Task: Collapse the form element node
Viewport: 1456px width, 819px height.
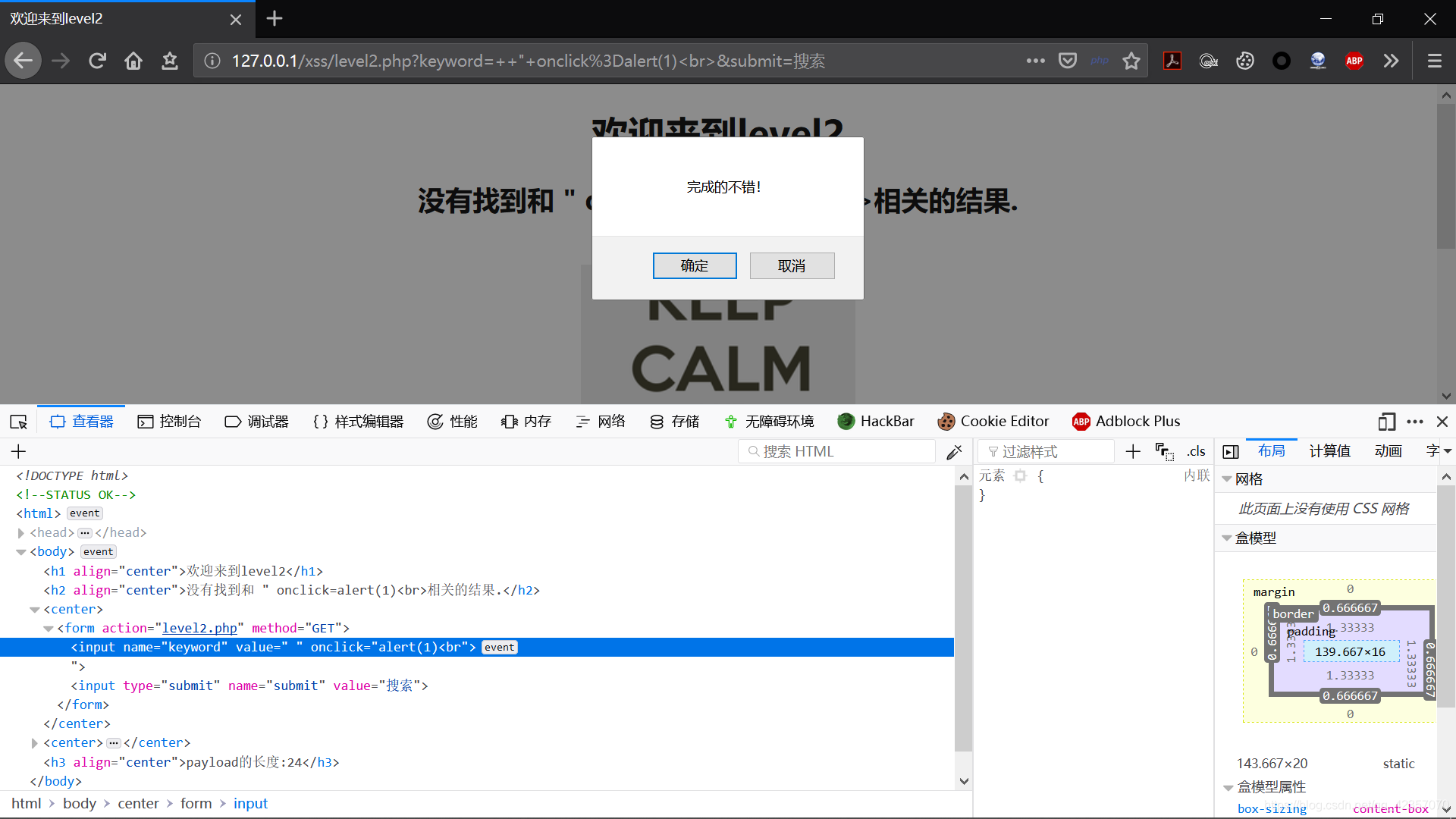Action: 49,629
